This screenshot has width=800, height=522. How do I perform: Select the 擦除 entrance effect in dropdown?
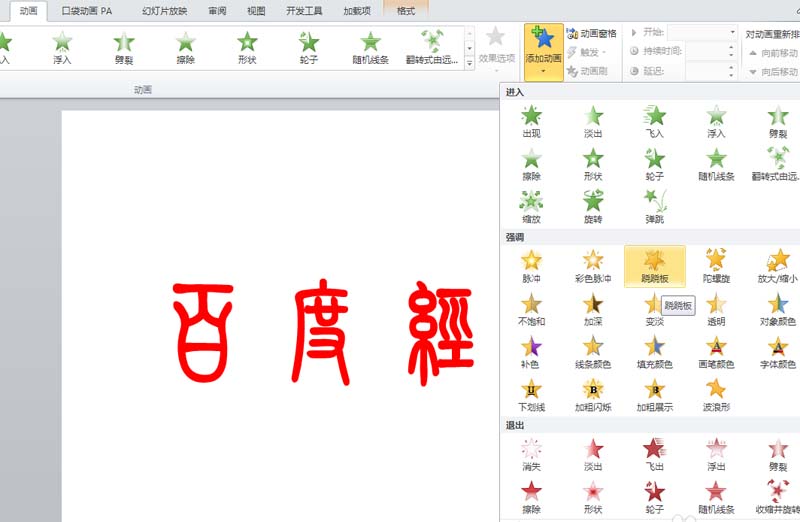(x=531, y=165)
